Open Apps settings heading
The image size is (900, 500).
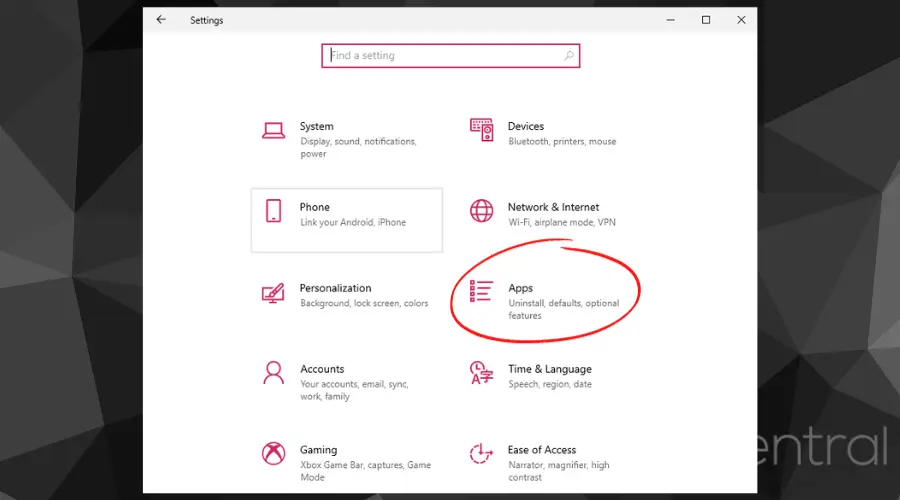coord(521,288)
